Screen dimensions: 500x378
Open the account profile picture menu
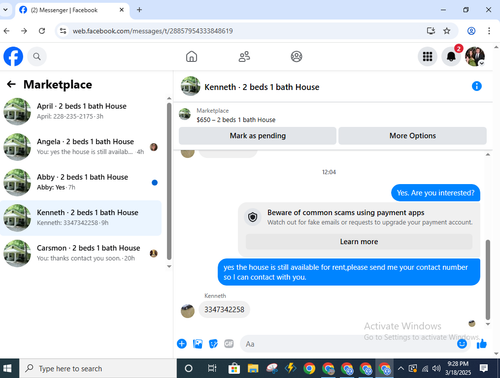pyautogui.click(x=475, y=56)
